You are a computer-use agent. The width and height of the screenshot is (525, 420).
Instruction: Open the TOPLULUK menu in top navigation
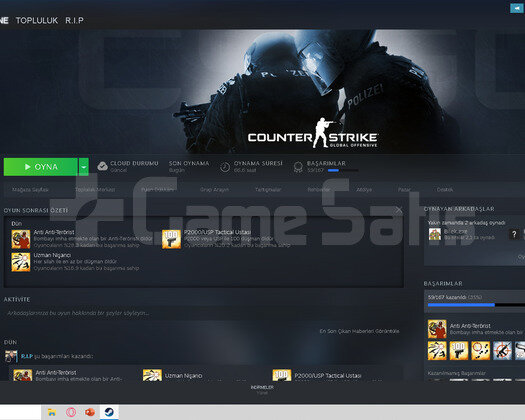(x=37, y=20)
